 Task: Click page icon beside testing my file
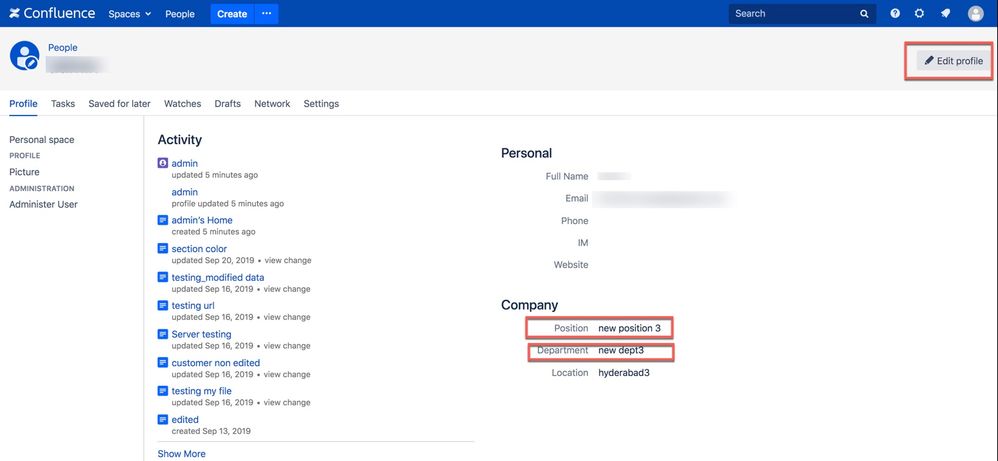point(162,391)
